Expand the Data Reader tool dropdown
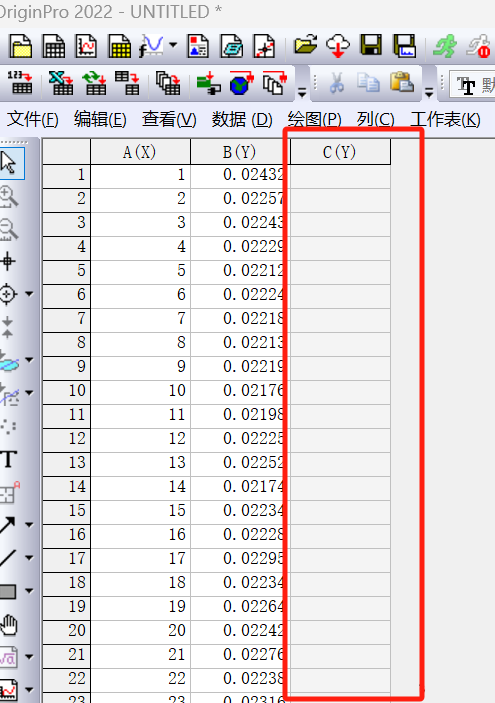This screenshot has width=495, height=703. 29,294
